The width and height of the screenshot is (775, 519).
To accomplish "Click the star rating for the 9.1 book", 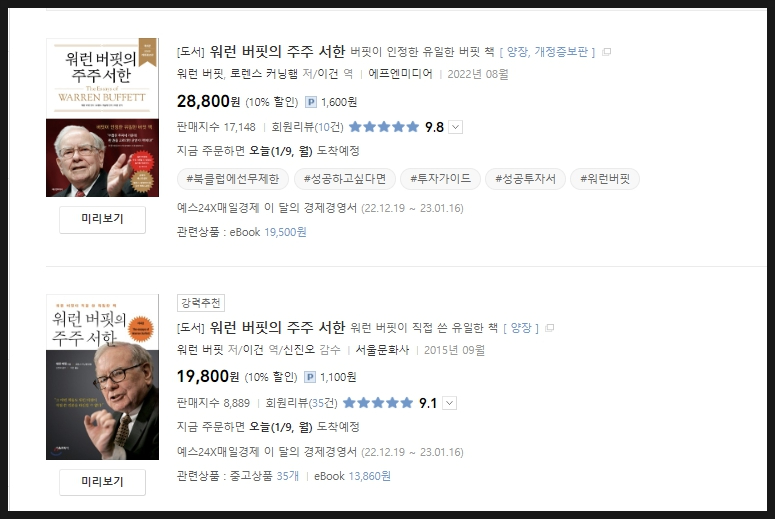I will 378,403.
